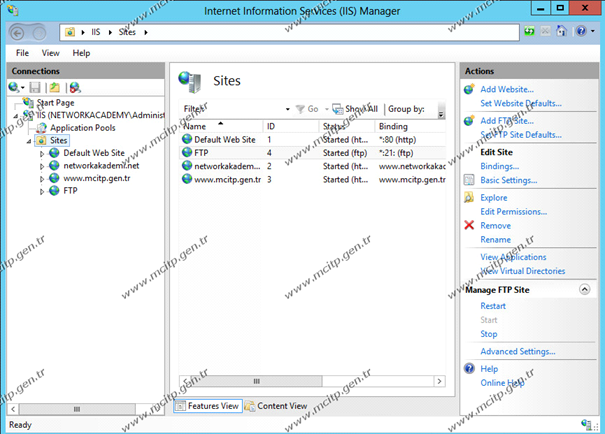Viewport: 605px width, 434px height.
Task: Click the Connections pane scroll-left arrow
Action: (x=13, y=409)
